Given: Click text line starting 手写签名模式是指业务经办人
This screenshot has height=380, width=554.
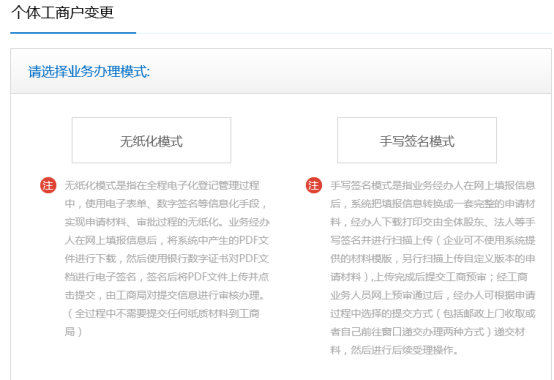Looking at the screenshot, I should [x=433, y=185].
